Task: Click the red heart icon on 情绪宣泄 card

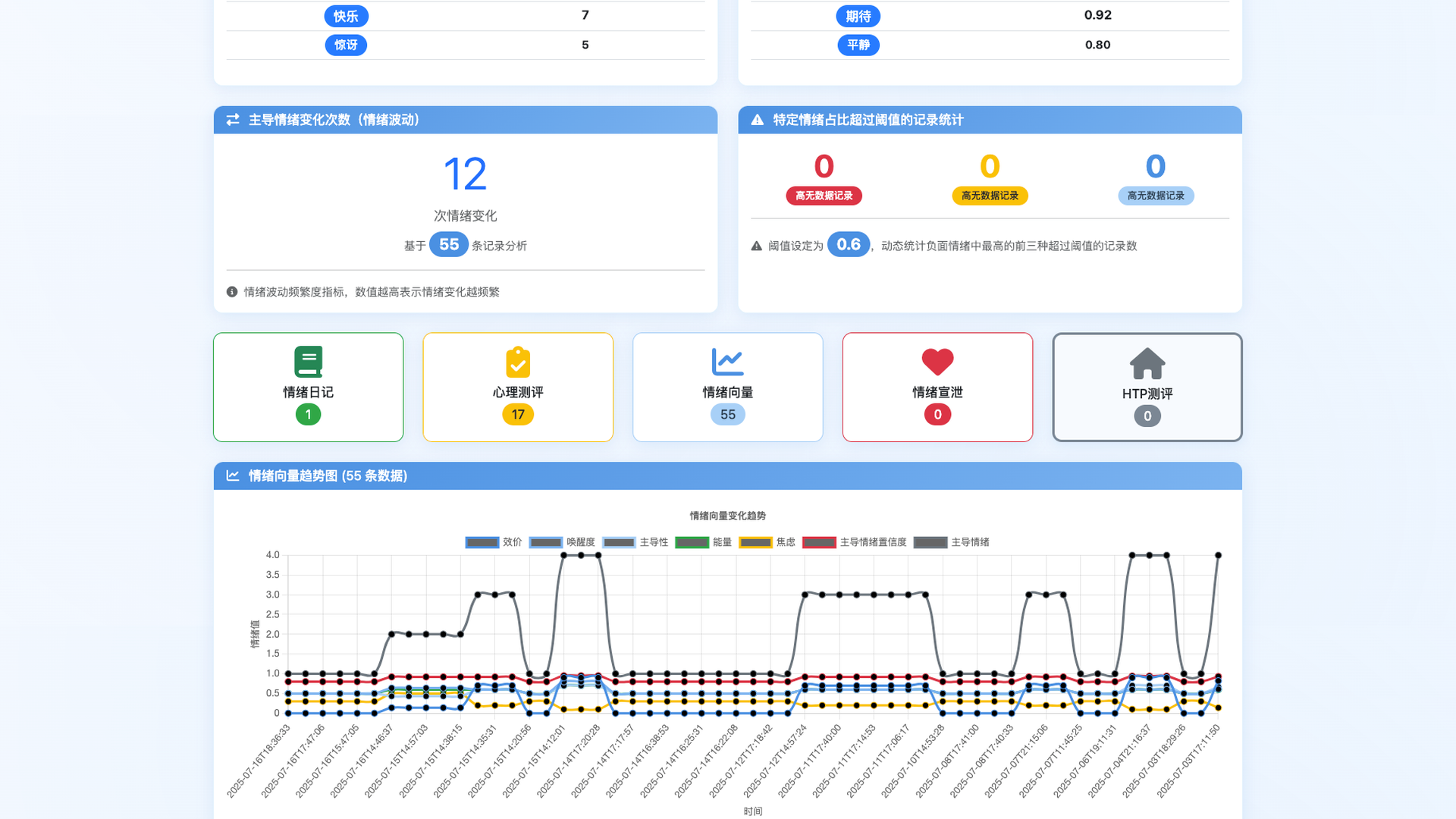Action: (937, 362)
